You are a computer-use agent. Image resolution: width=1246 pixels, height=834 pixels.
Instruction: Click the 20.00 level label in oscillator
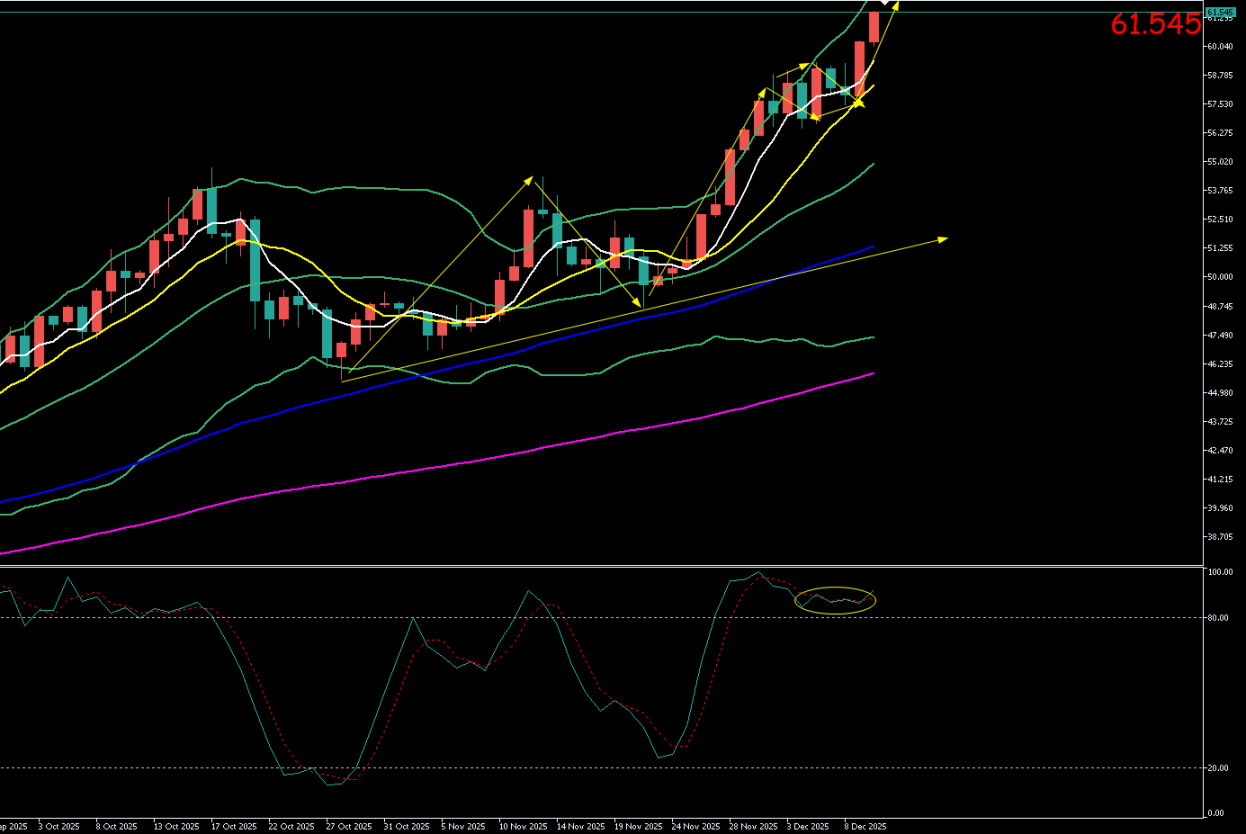(x=1217, y=768)
